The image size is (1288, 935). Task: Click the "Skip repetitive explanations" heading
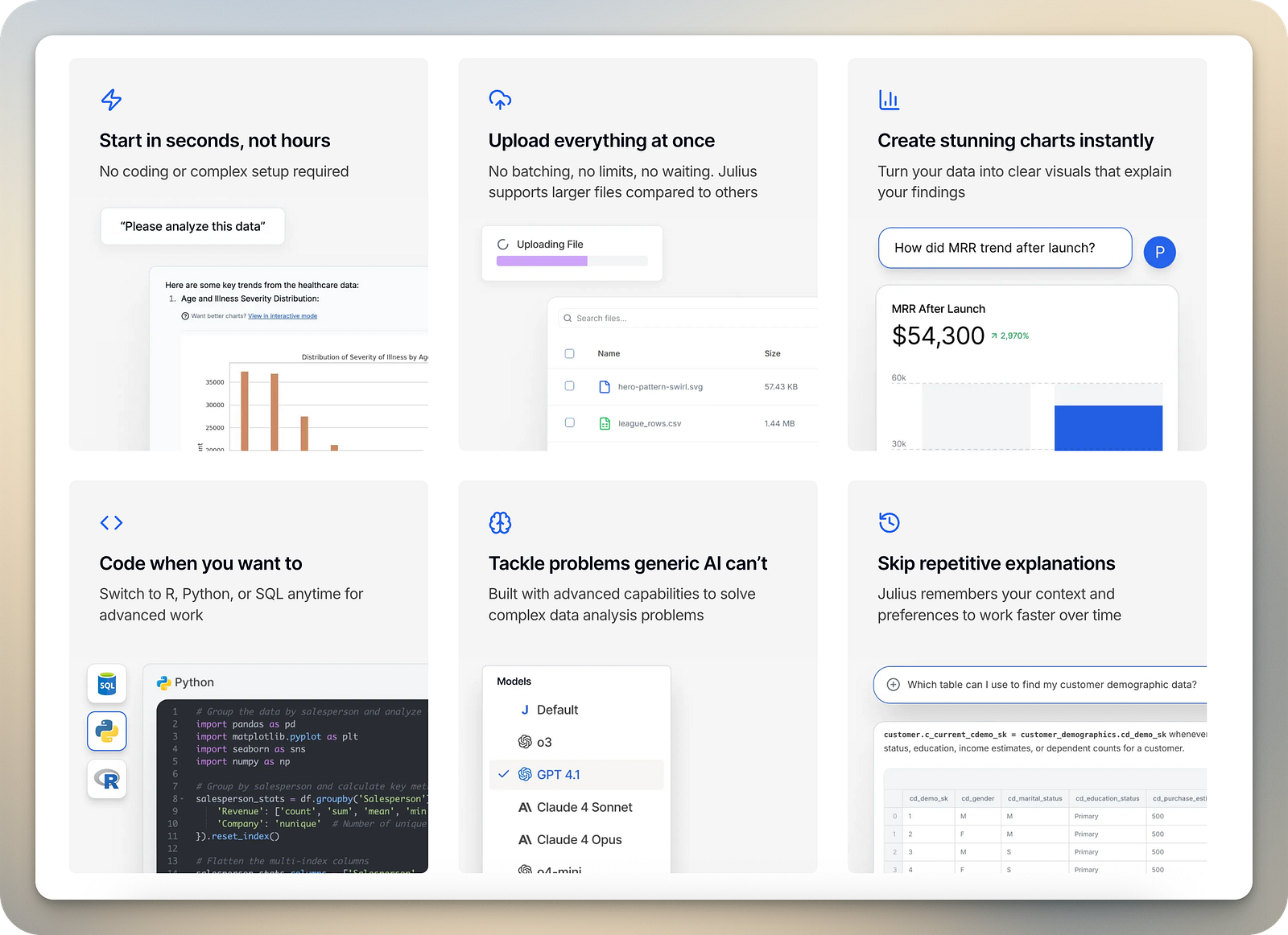click(x=997, y=563)
